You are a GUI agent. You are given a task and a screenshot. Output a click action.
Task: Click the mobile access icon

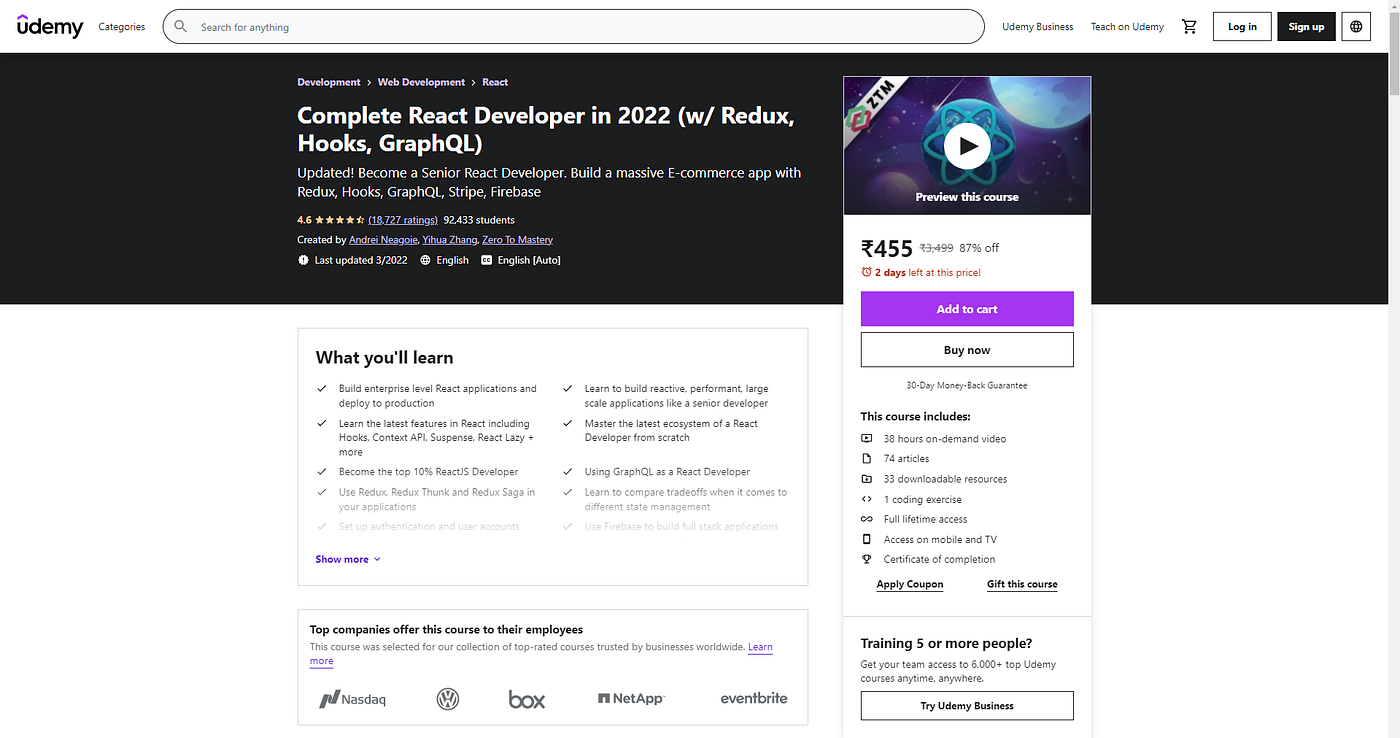[867, 539]
